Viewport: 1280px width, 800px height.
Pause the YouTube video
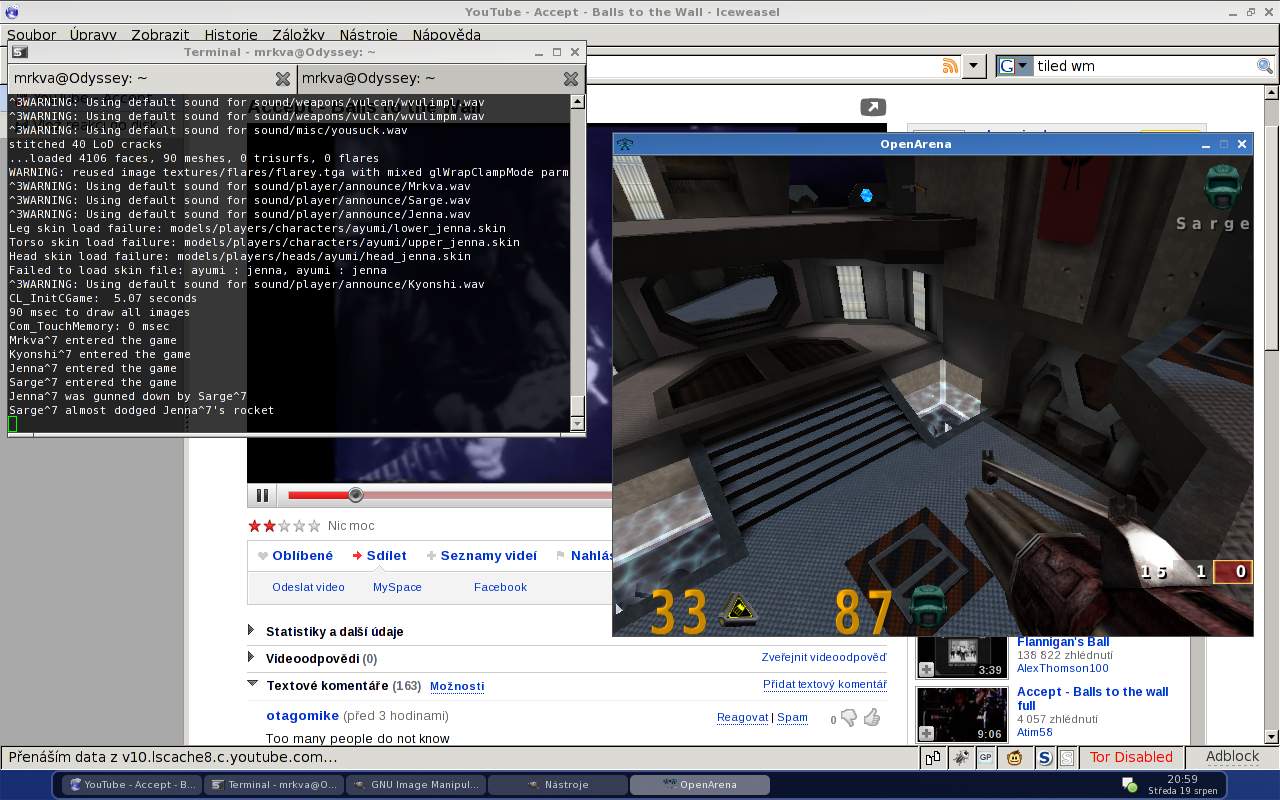coord(262,495)
